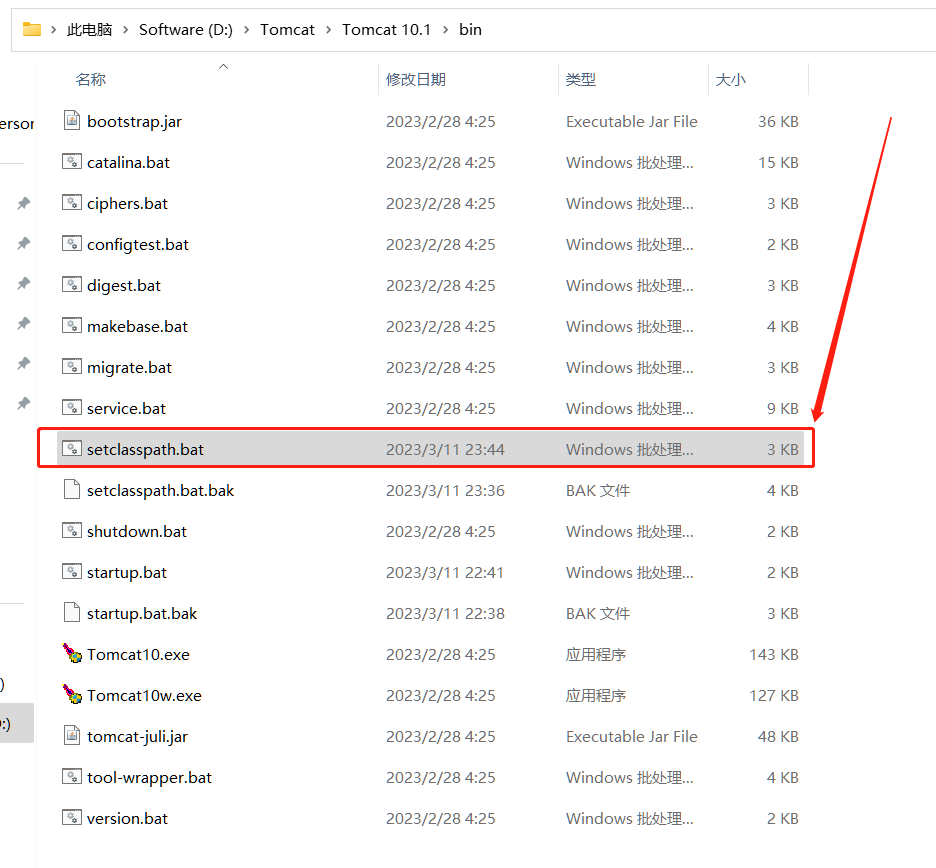Click bin segment in breadcrumb
This screenshot has height=868, width=936.
pyautogui.click(x=470, y=30)
